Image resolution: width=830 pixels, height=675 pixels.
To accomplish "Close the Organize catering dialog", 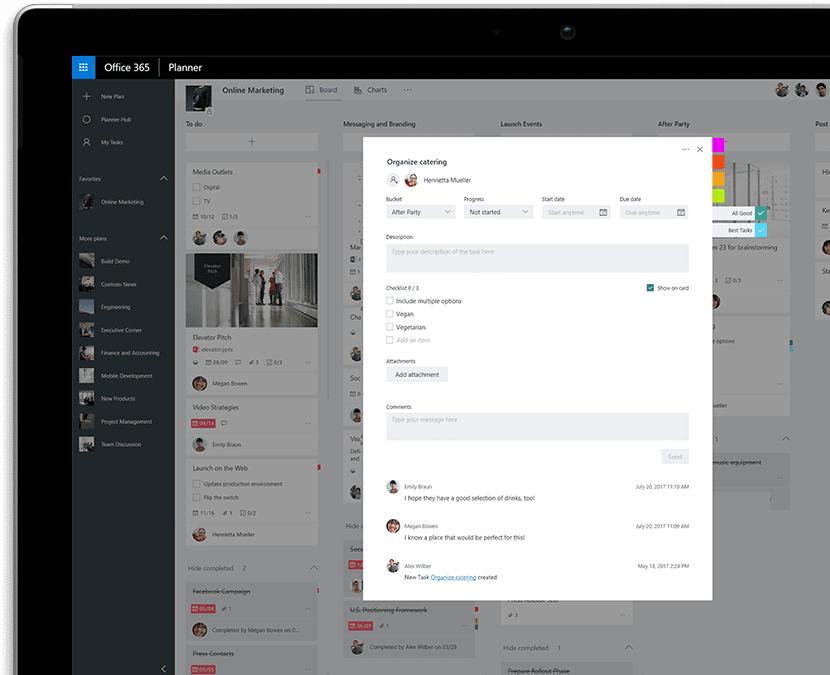I will point(700,149).
